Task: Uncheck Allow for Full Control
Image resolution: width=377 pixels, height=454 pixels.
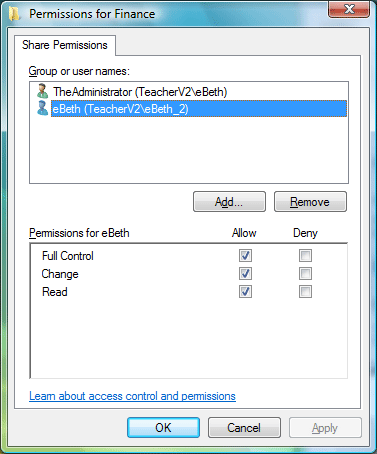Action: click(x=245, y=256)
